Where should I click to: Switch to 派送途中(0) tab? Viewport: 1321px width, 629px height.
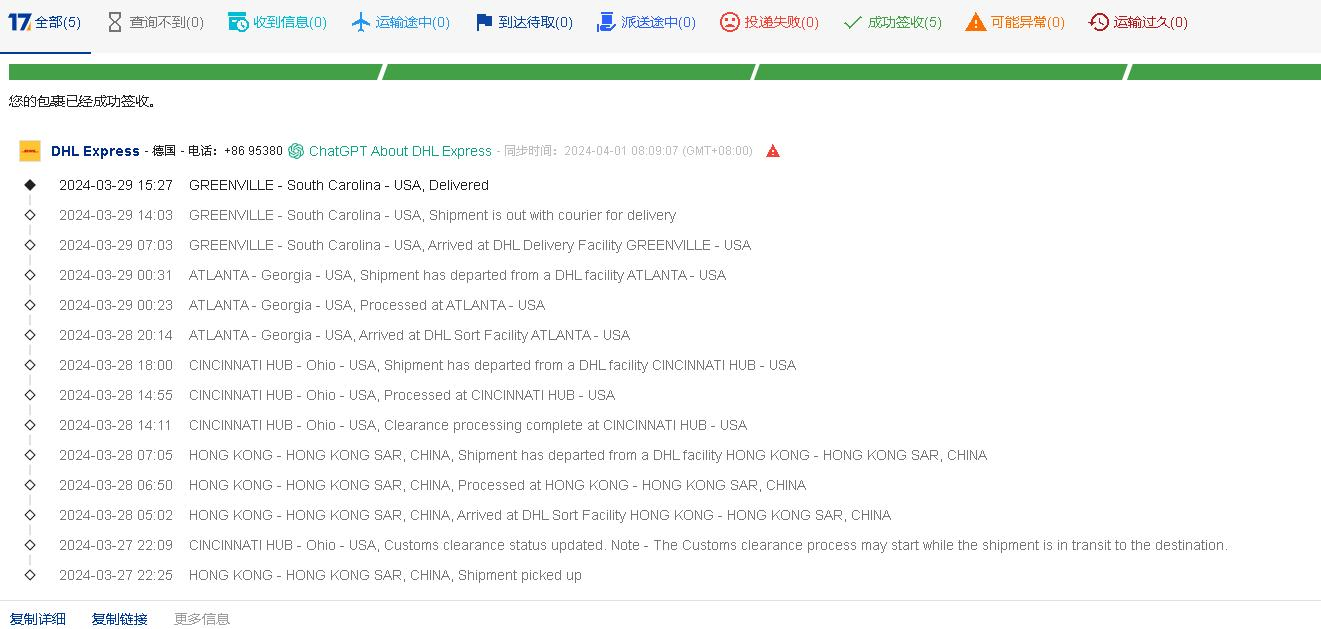(x=646, y=22)
